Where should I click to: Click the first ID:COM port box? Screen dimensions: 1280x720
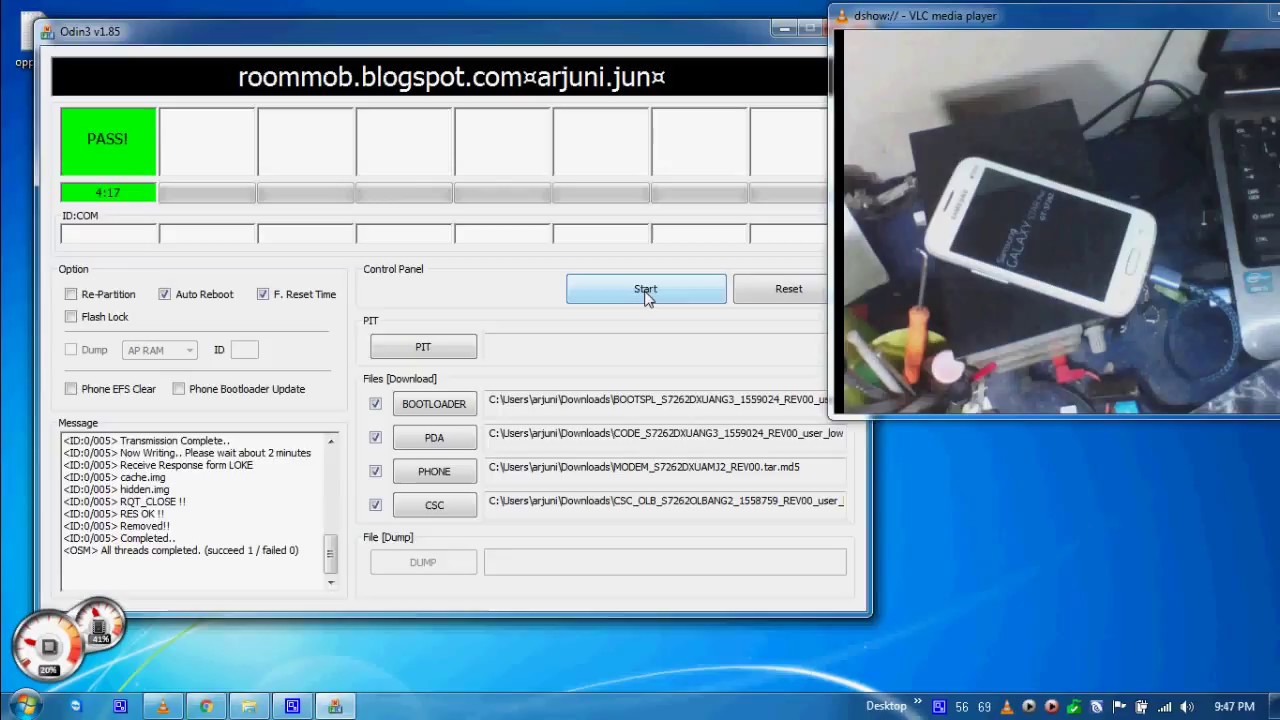pyautogui.click(x=109, y=234)
